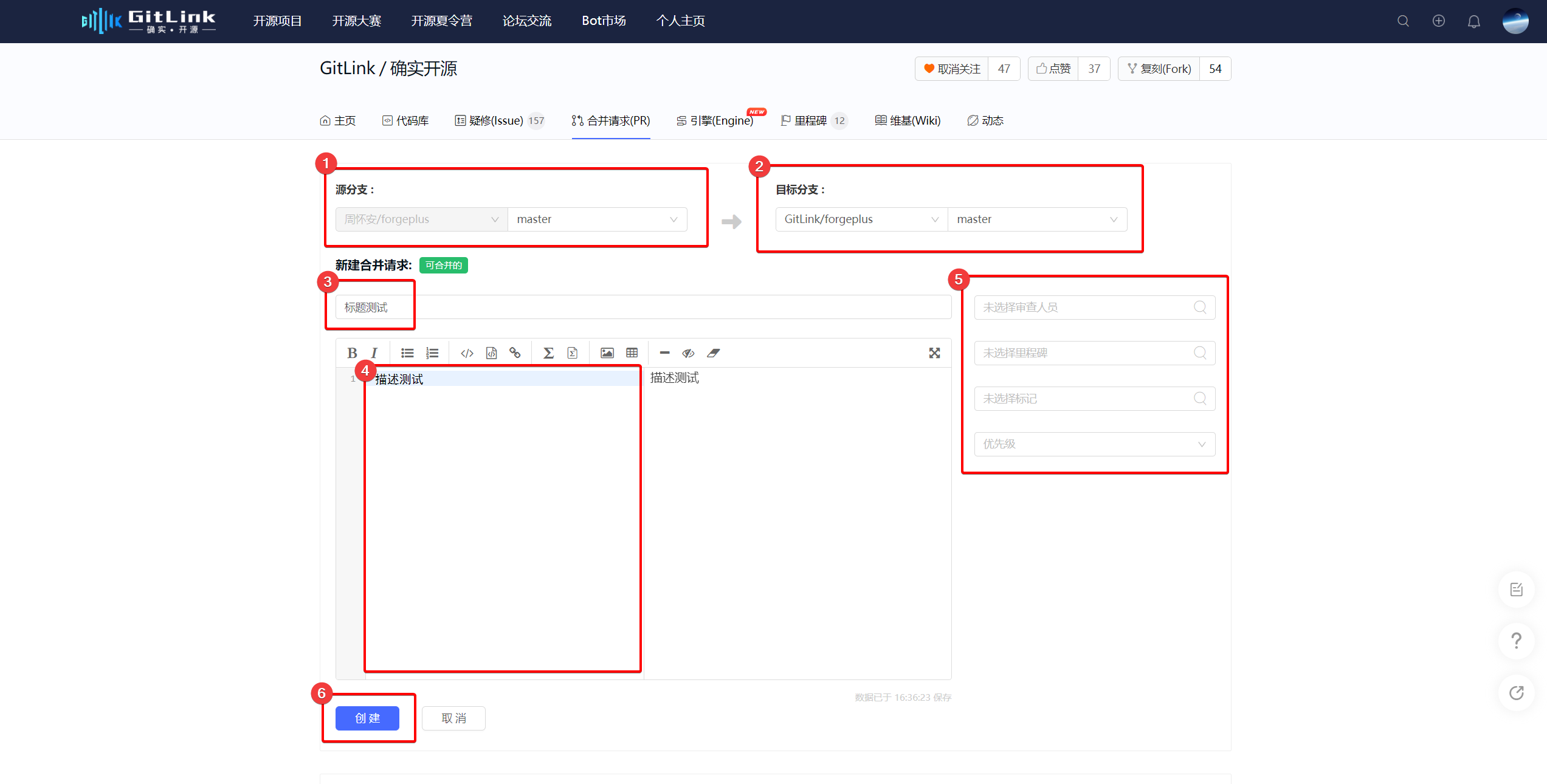The image size is (1547, 784).
Task: Switch to the 维基(Wiki) tab
Action: (908, 121)
